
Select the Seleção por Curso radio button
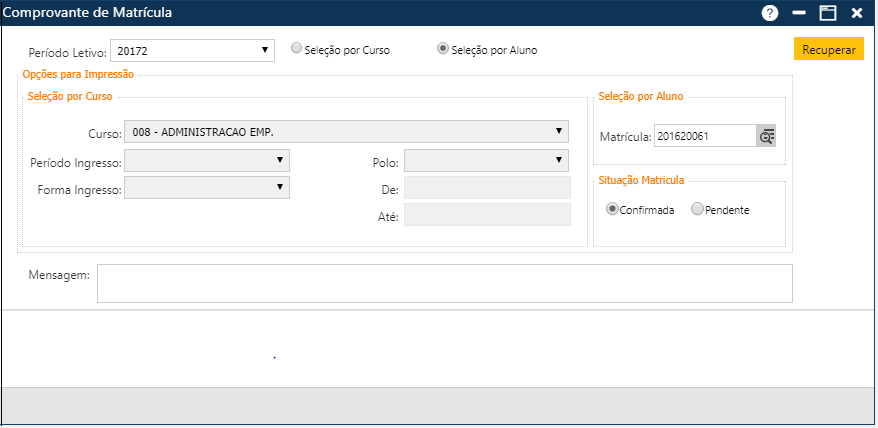tap(297, 49)
